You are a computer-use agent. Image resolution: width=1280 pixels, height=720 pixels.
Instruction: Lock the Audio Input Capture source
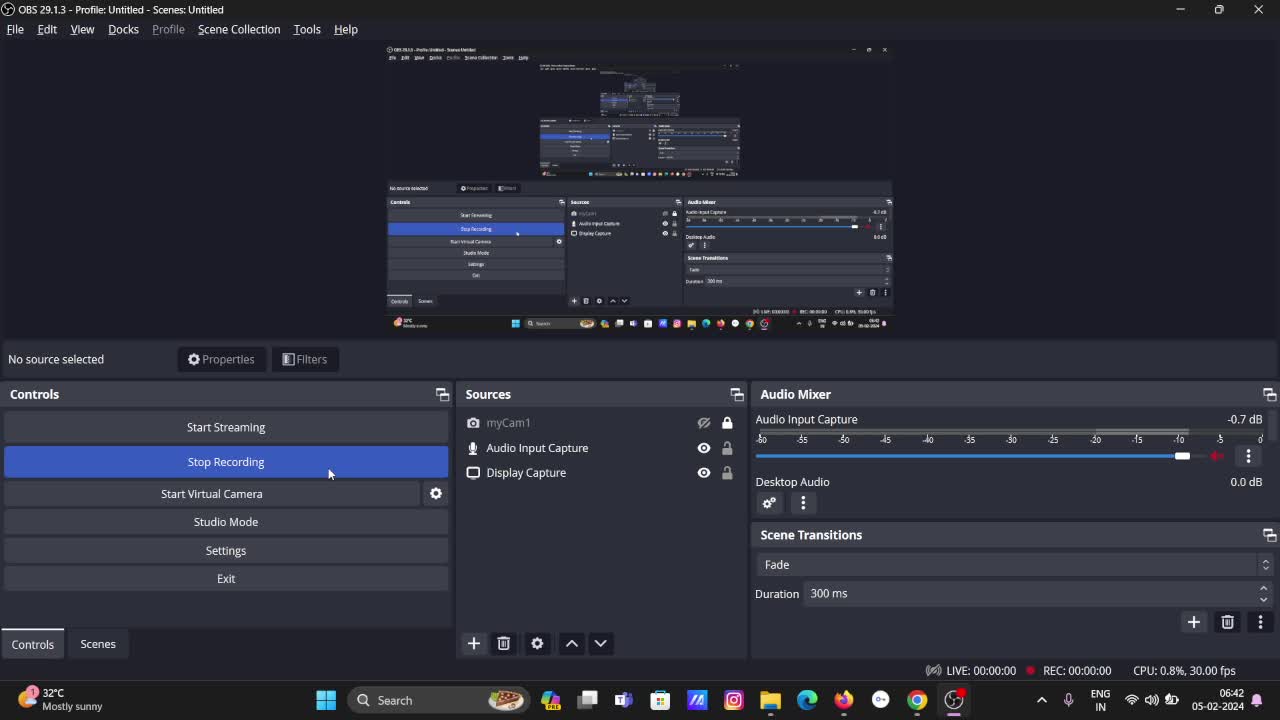coord(727,448)
